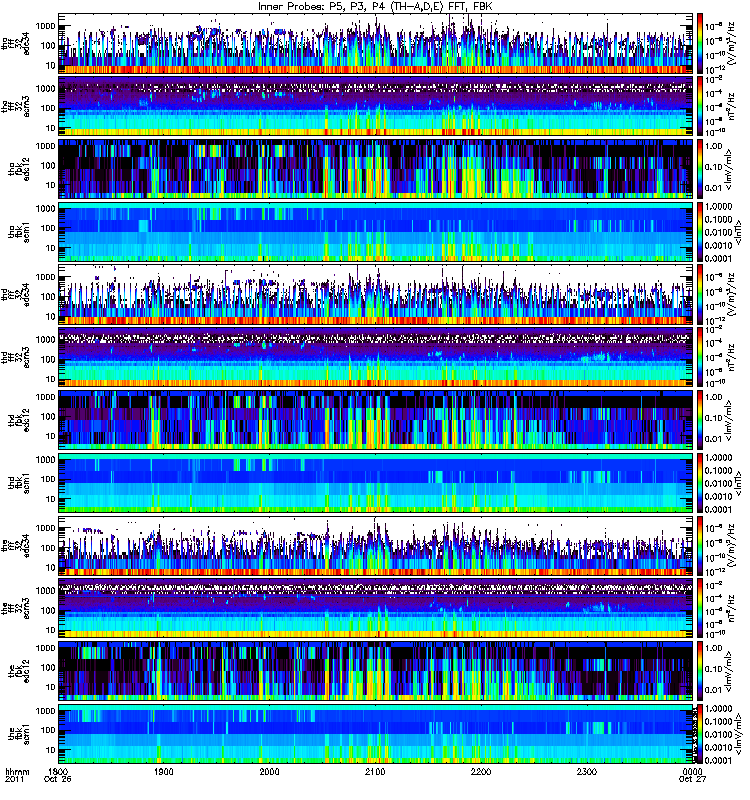The image size is (750, 800).
Task: Select the tha fff 32 scm3 spectrogram panel
Action: 376,106
